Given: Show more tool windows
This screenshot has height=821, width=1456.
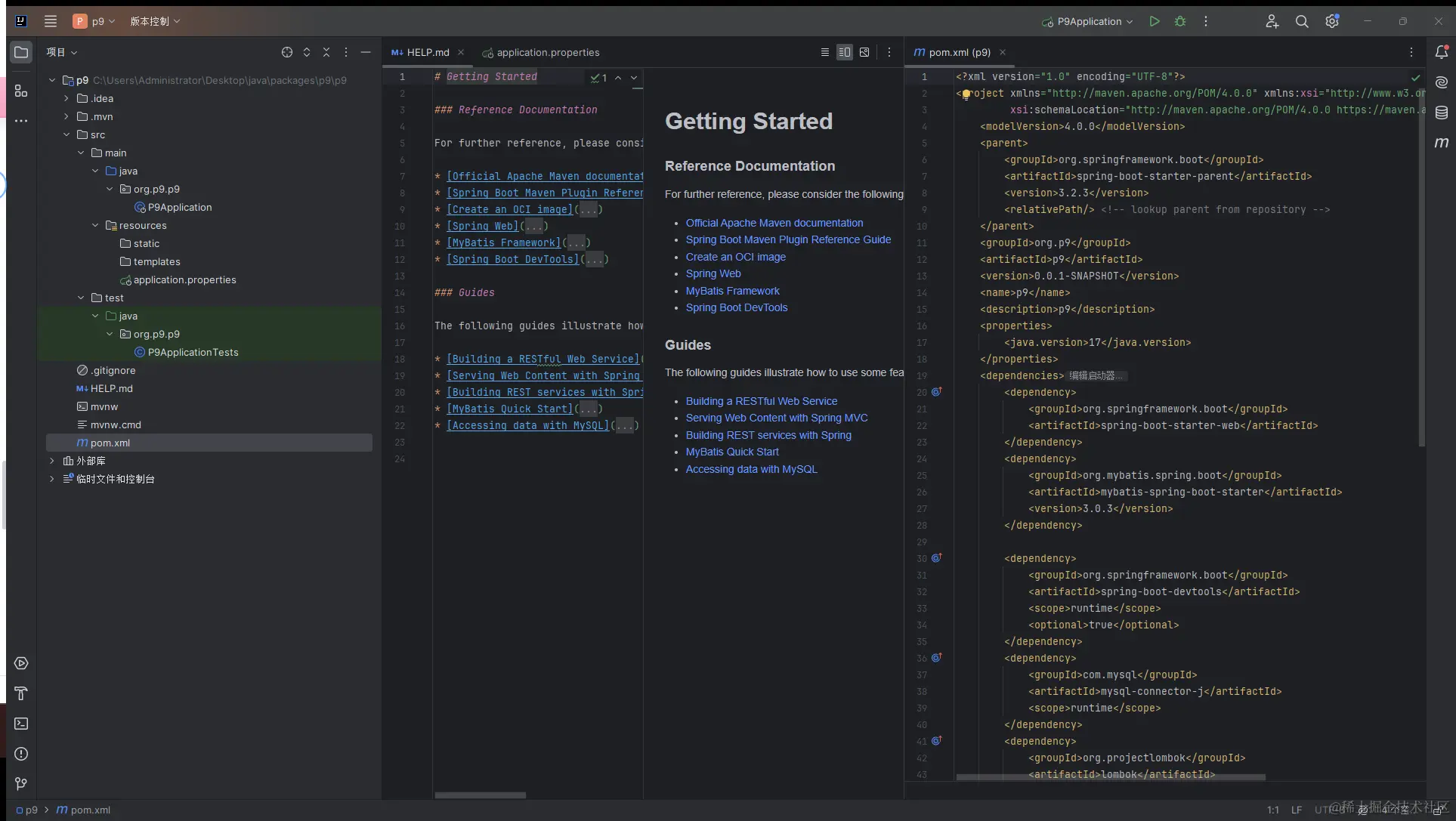Looking at the screenshot, I should [x=21, y=121].
